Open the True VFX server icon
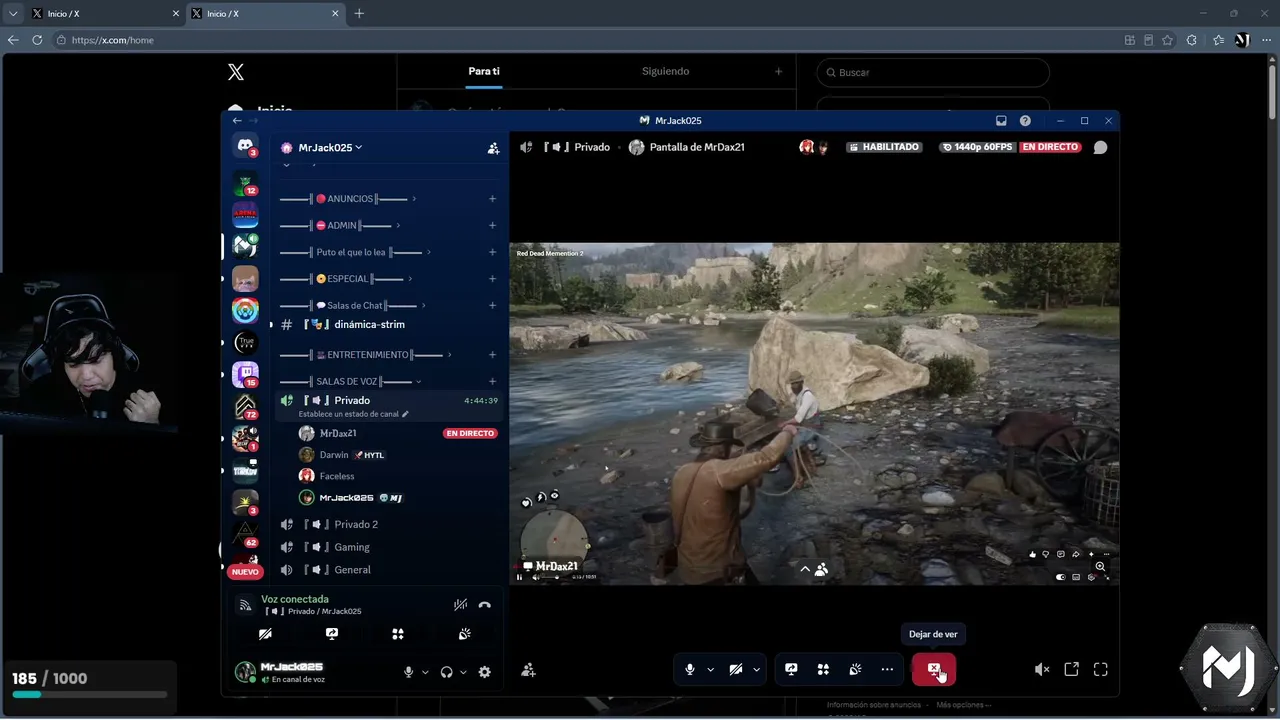1280x720 pixels. tap(245, 343)
